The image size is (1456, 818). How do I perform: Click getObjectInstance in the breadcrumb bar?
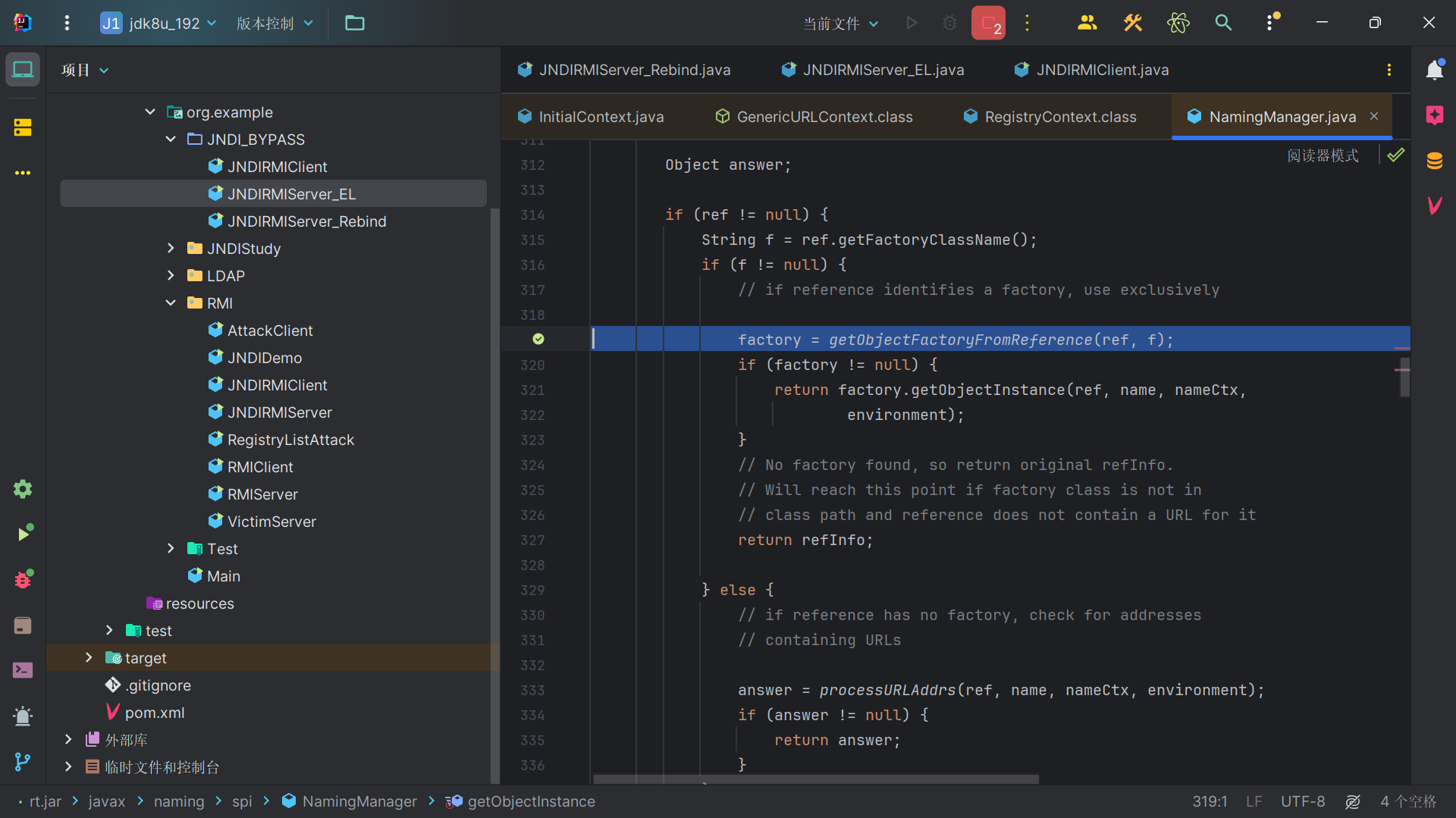531,801
